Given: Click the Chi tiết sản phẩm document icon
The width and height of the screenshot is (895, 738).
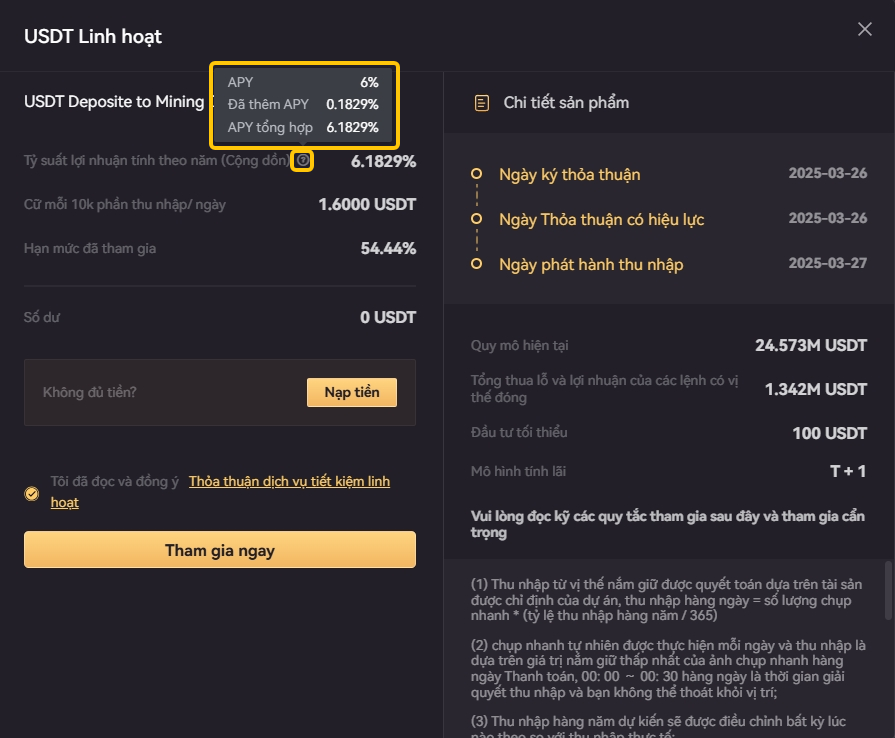Looking at the screenshot, I should (x=482, y=103).
